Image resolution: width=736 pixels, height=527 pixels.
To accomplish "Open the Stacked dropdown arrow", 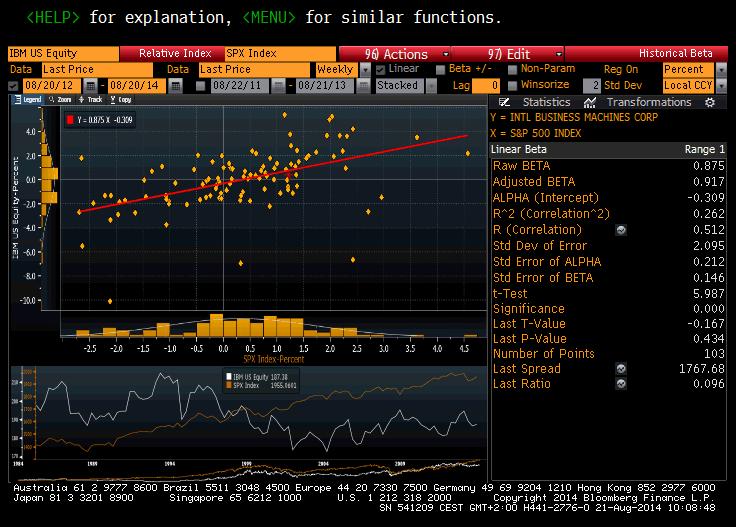I will pyautogui.click(x=431, y=86).
